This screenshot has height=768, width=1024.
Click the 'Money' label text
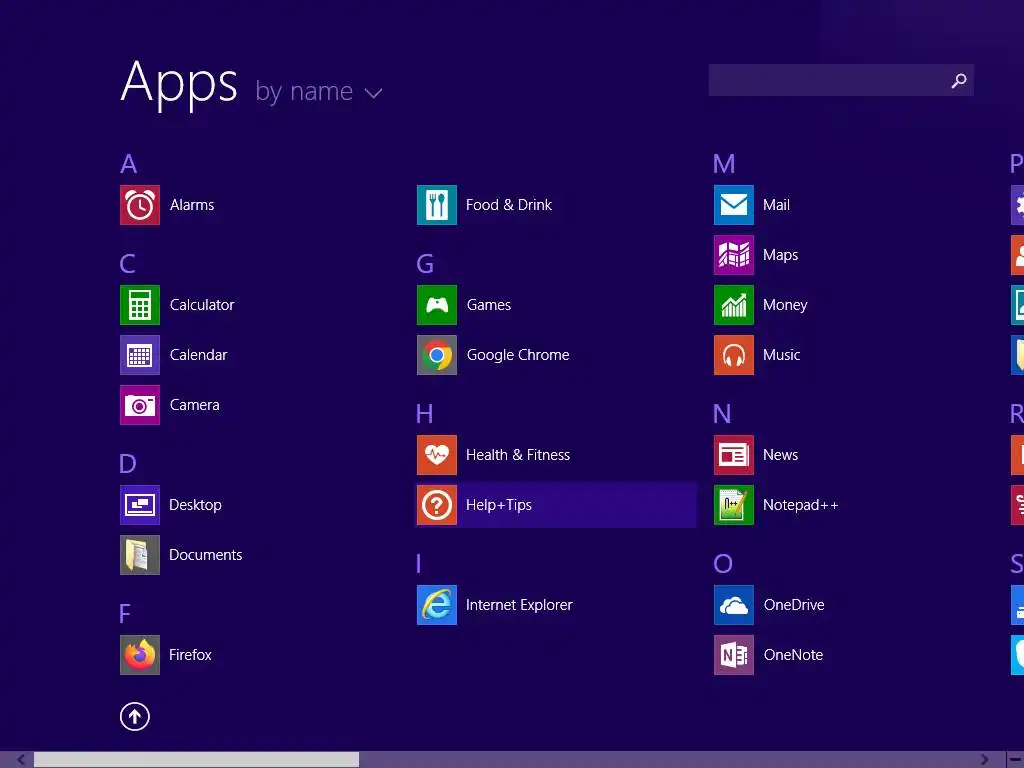[x=785, y=305]
